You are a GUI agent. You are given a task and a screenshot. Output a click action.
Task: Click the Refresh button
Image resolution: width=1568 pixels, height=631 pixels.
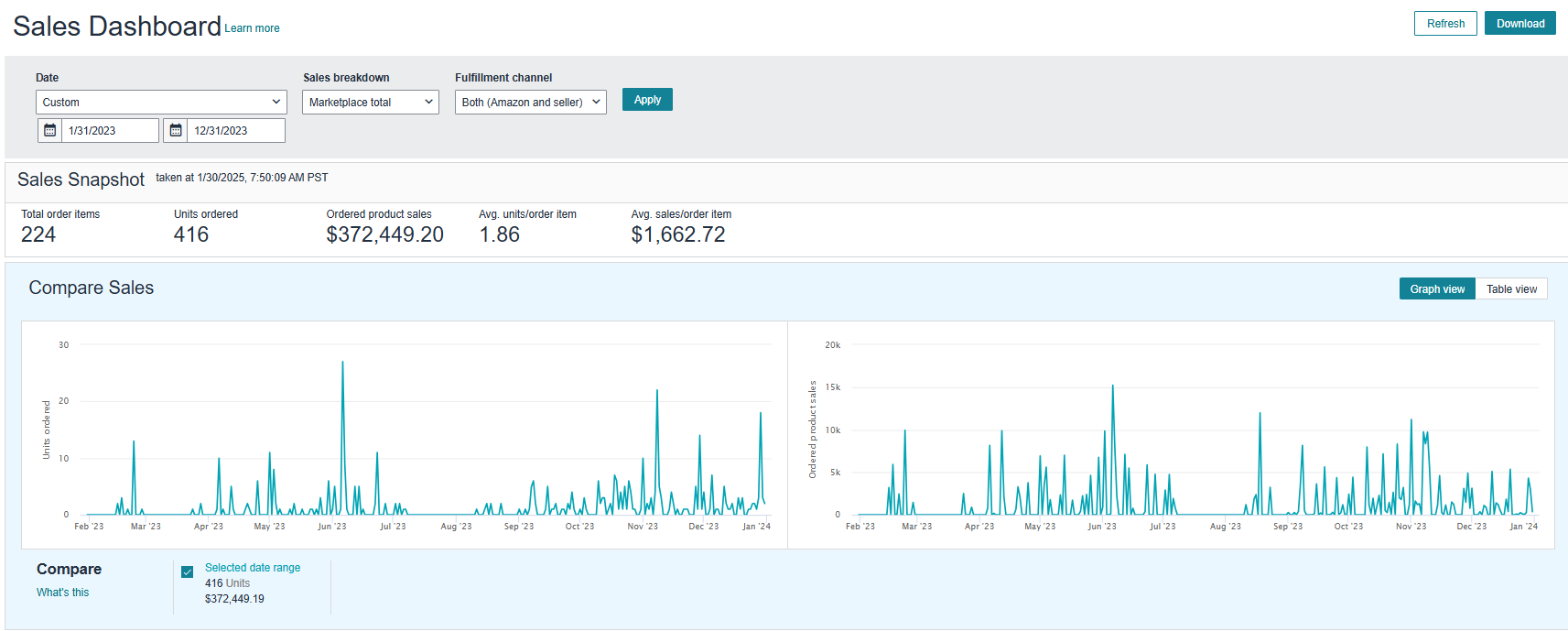click(1445, 24)
